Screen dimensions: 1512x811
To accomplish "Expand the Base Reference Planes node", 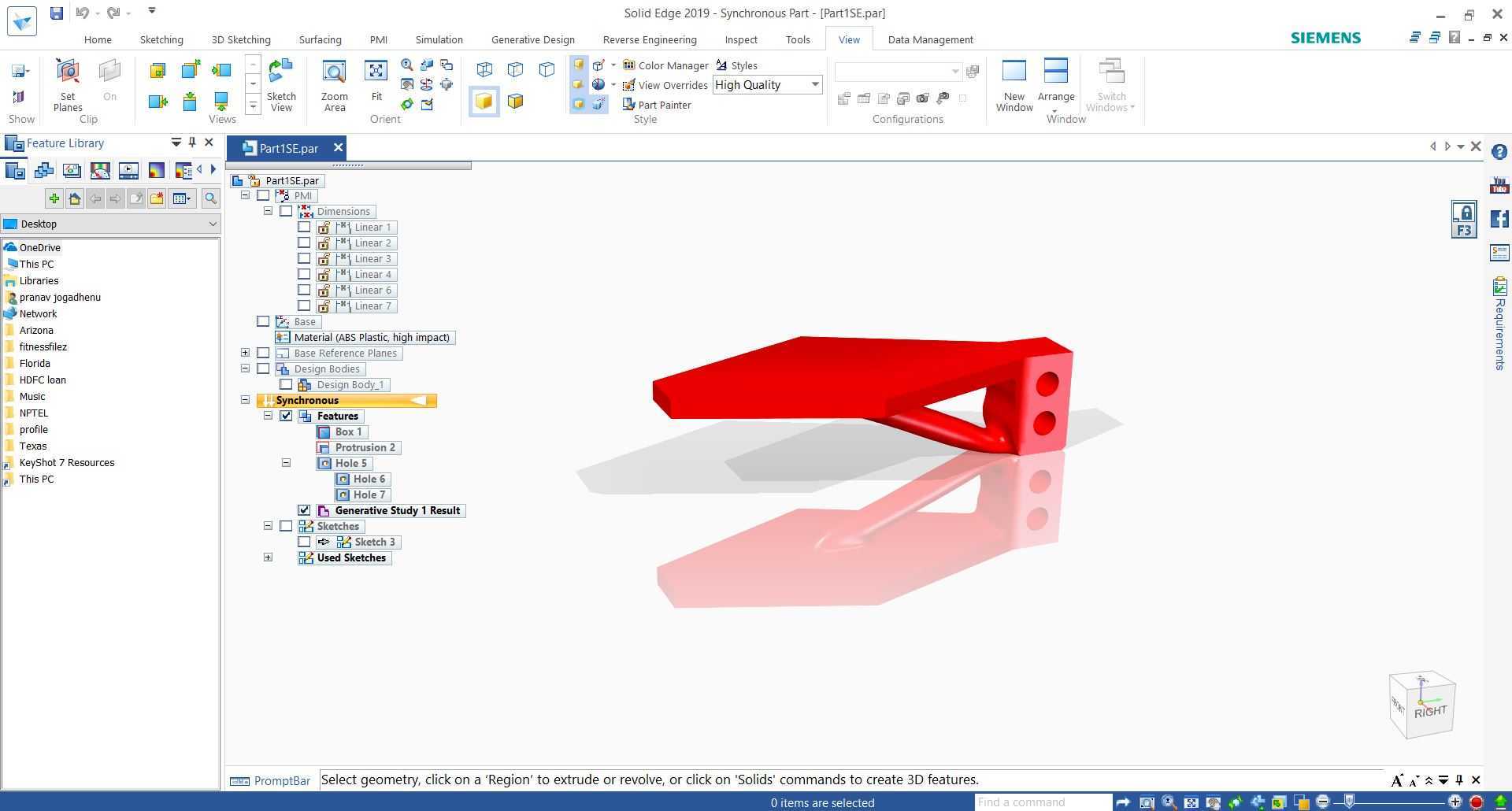I will [x=245, y=353].
